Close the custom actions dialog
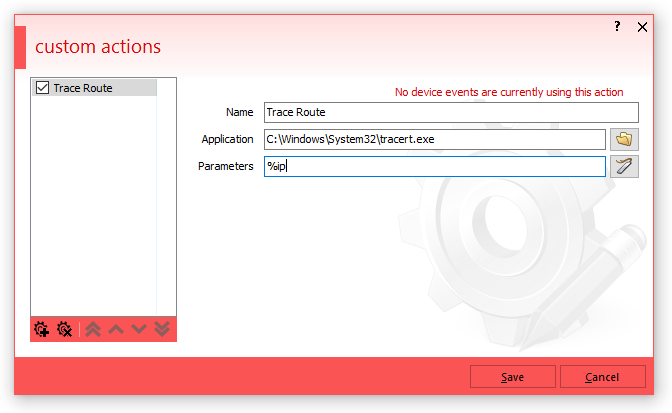Image resolution: width=672 pixels, height=413 pixels. pos(643,27)
